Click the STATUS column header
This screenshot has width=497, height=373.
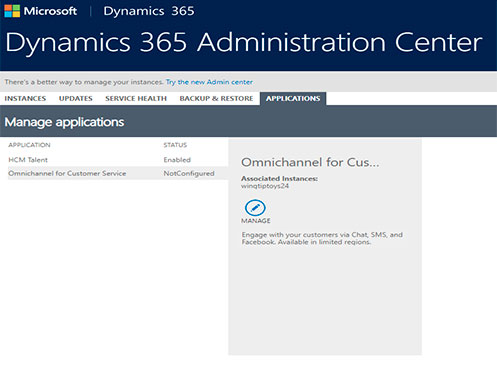(175, 145)
